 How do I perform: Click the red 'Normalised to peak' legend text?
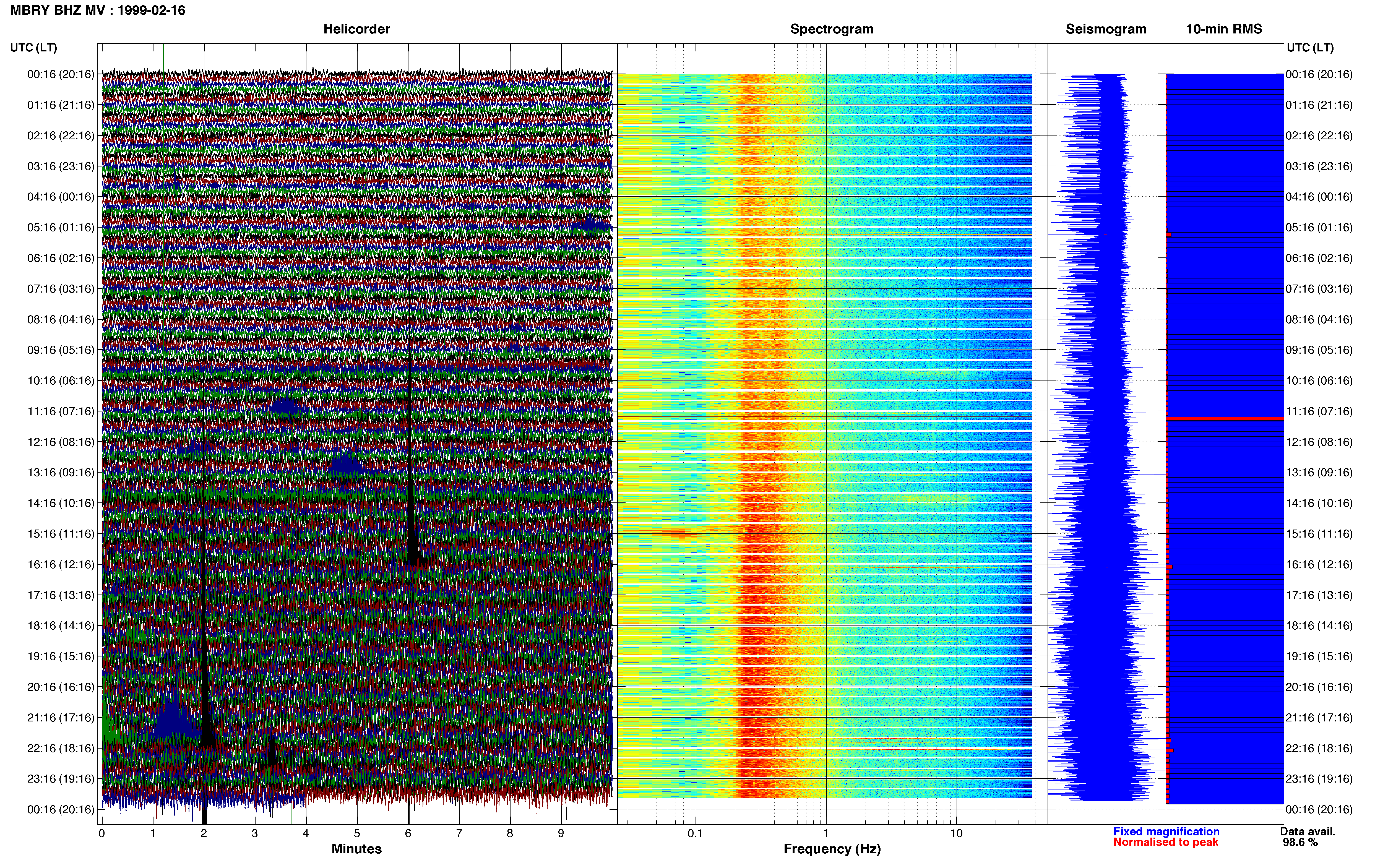[1166, 842]
